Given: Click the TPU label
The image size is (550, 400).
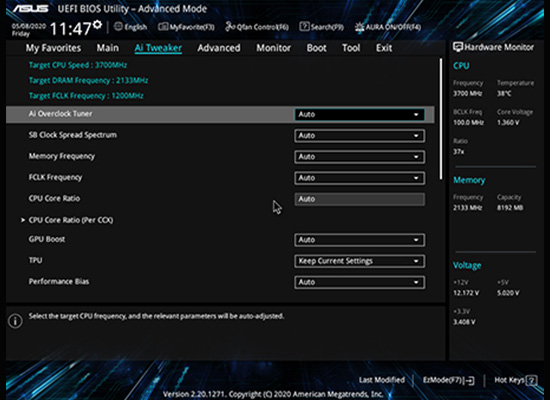Looking at the screenshot, I should 35,260.
